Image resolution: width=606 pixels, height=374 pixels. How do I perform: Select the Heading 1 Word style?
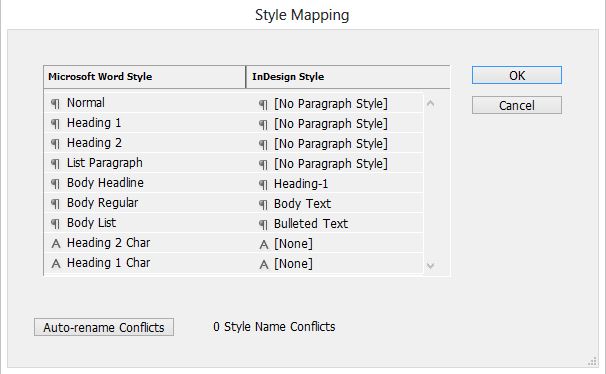tap(94, 123)
